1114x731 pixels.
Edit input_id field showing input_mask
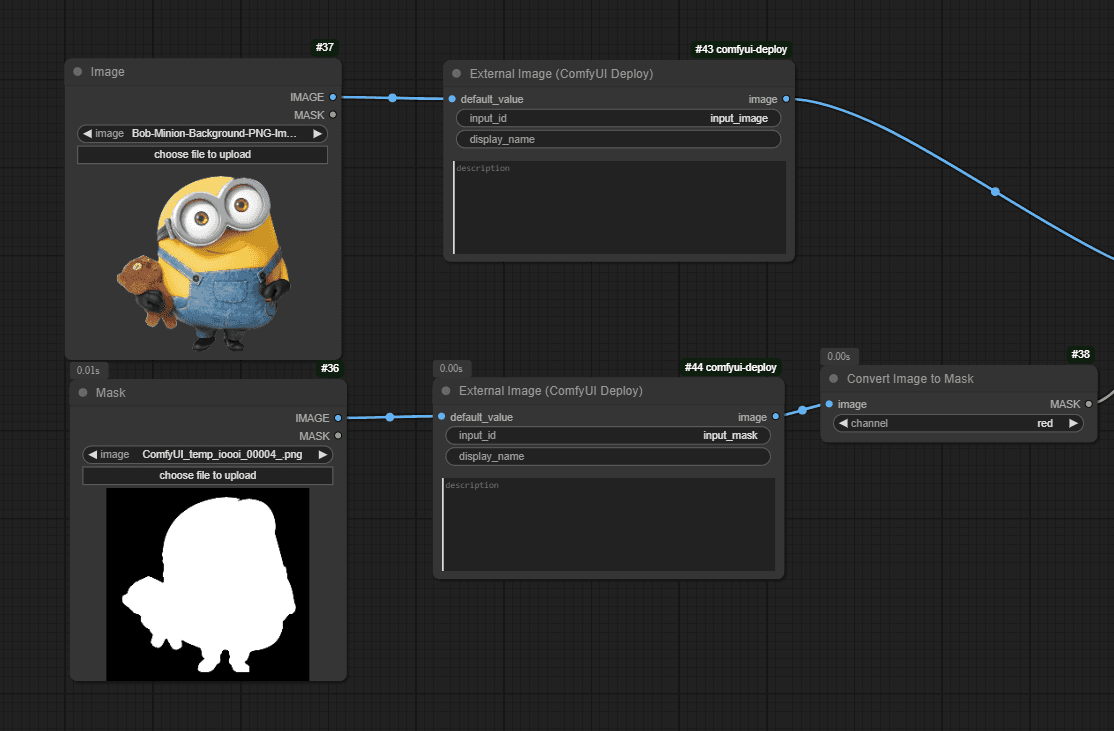(608, 435)
